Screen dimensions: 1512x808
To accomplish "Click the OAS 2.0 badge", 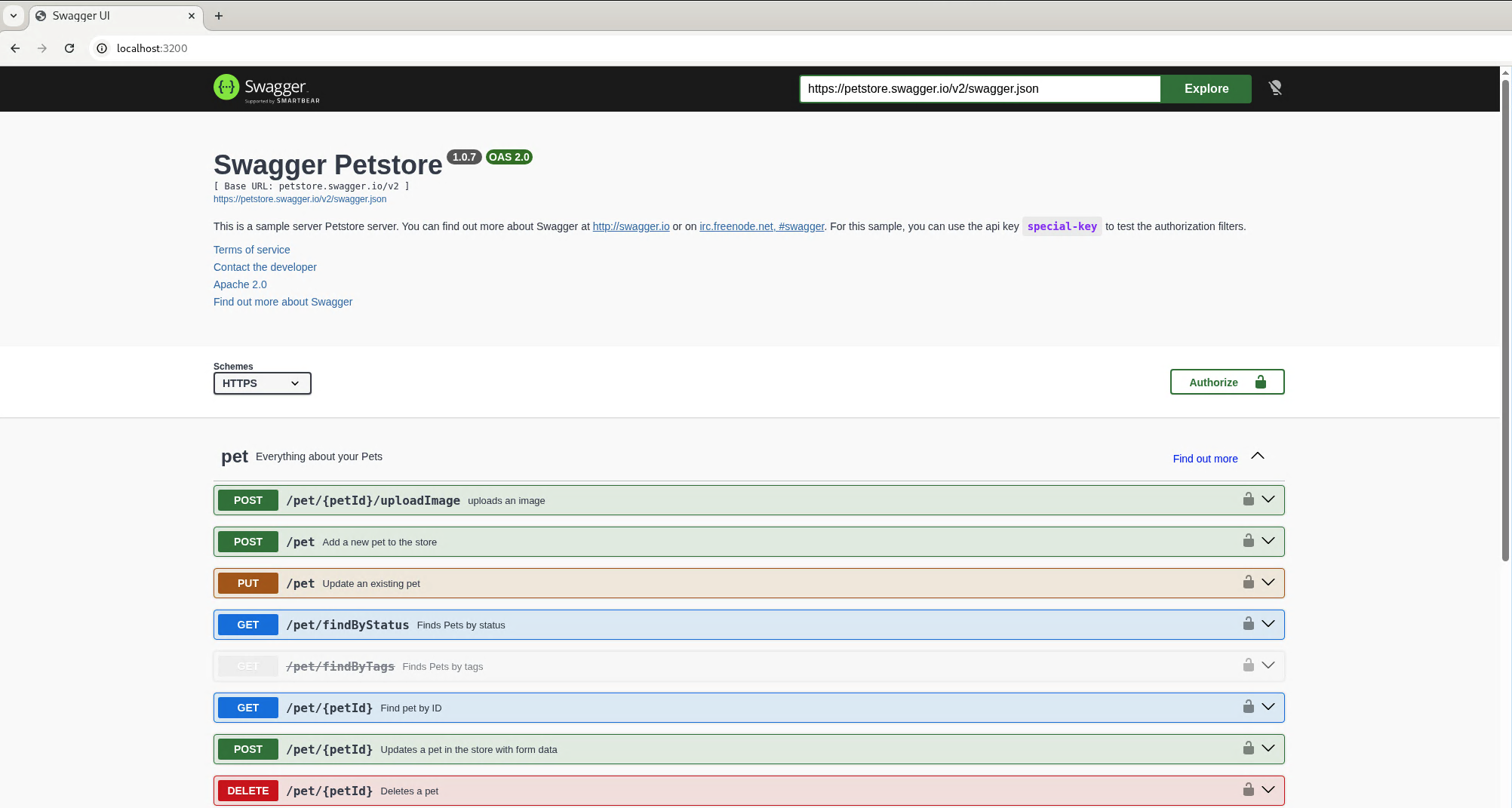I will (509, 157).
